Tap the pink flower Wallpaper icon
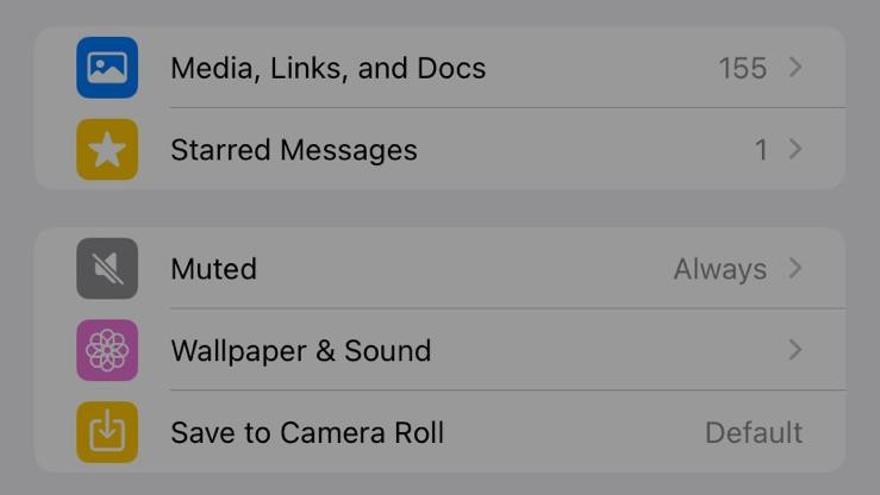The width and height of the screenshot is (880, 495). coord(107,350)
